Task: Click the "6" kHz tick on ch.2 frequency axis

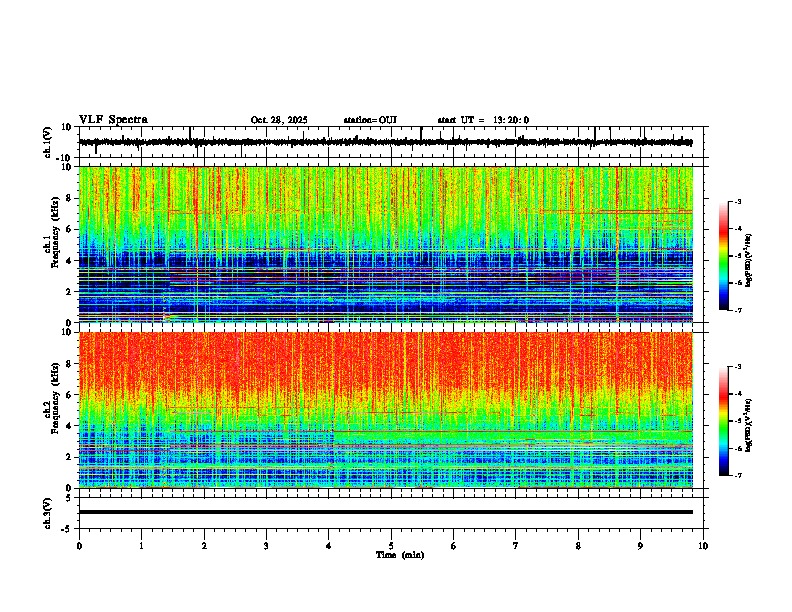Action: click(69, 395)
